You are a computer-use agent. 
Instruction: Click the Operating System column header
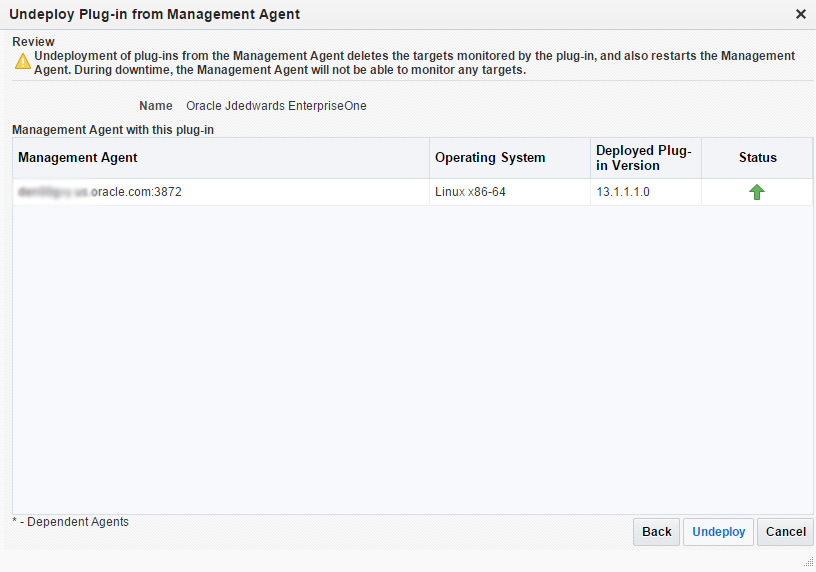(490, 158)
